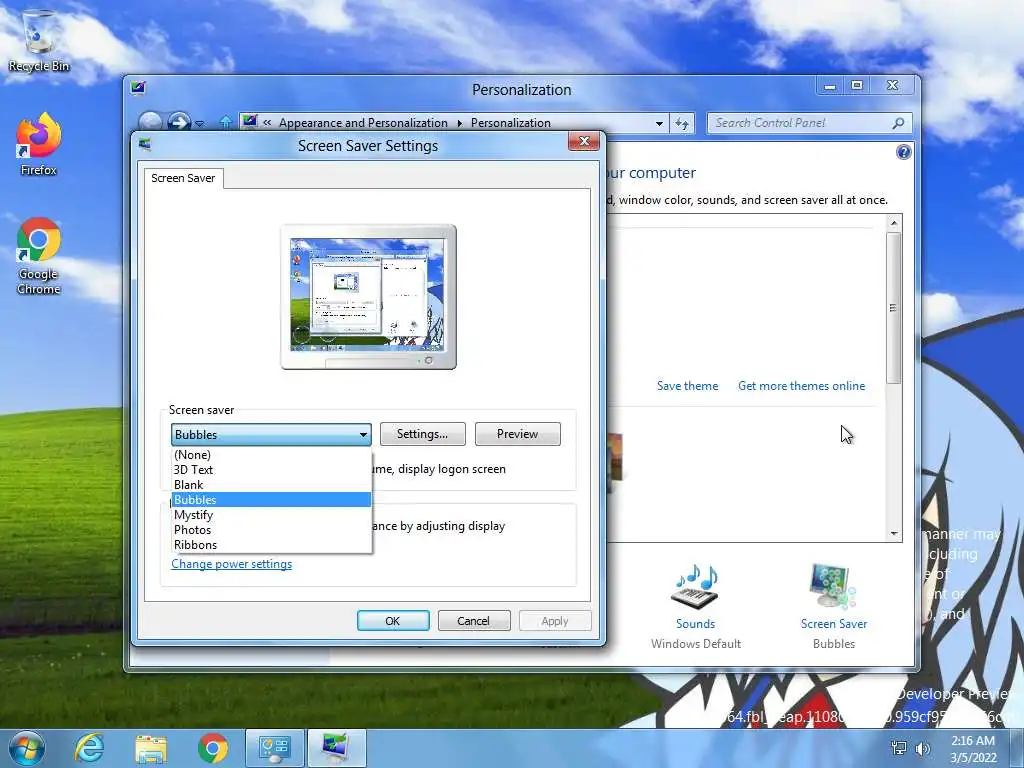Open the taskbar clock and date

[973, 749]
